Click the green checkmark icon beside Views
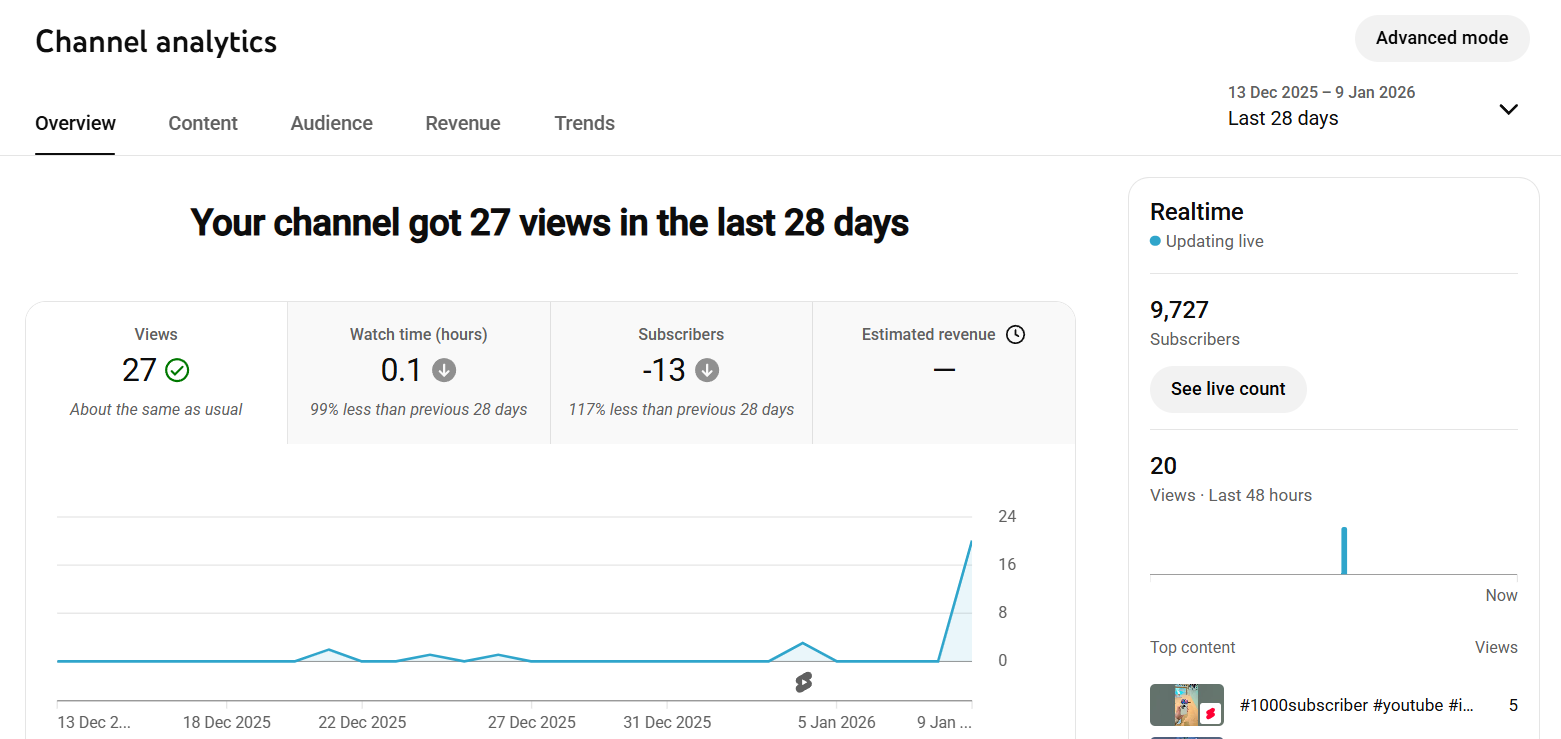 point(177,370)
